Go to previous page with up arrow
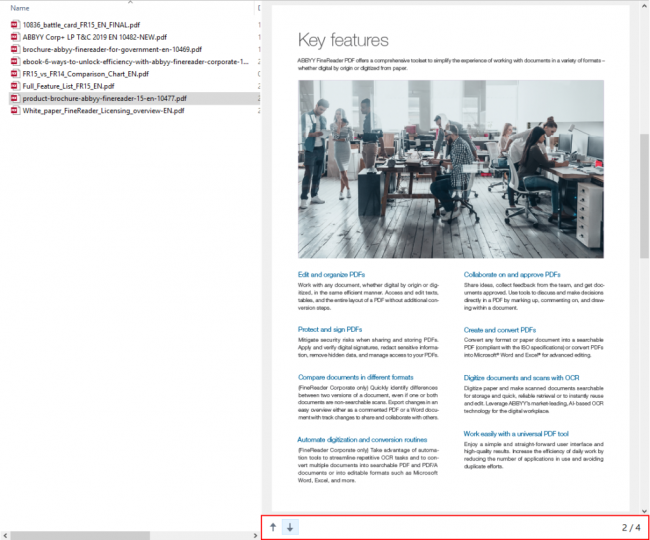Screen dimensions: 650x540 (273, 527)
